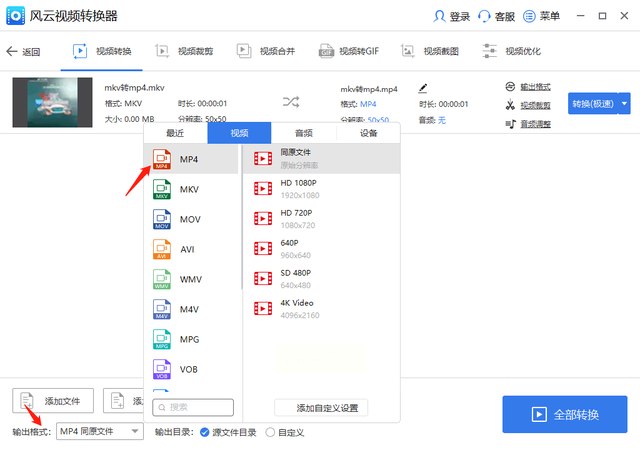Click 全部转换 button
This screenshot has width=640, height=450.
tap(564, 414)
